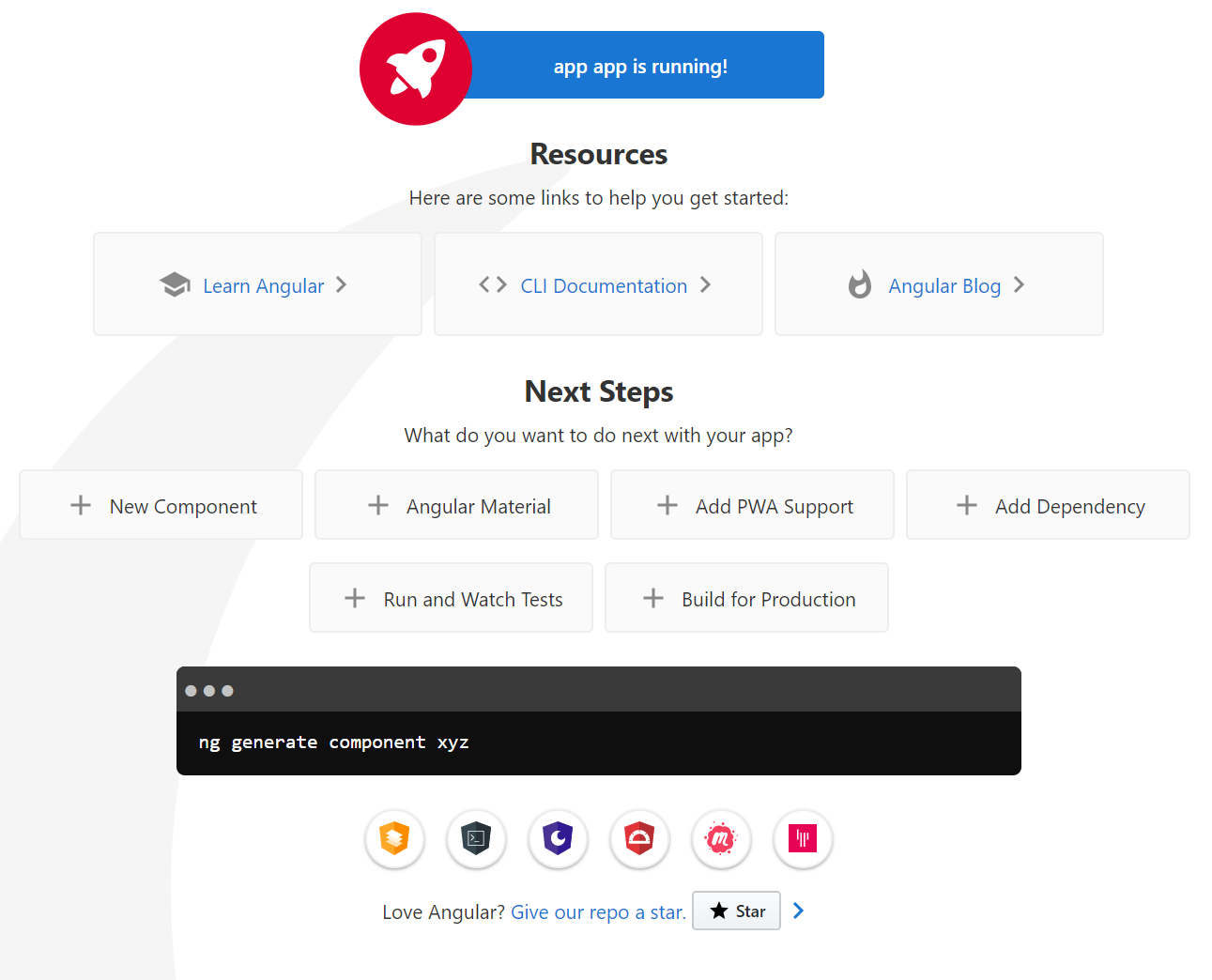Click 'What do you want to do next with your app?'
The width and height of the screenshot is (1212, 980).
coord(599,436)
